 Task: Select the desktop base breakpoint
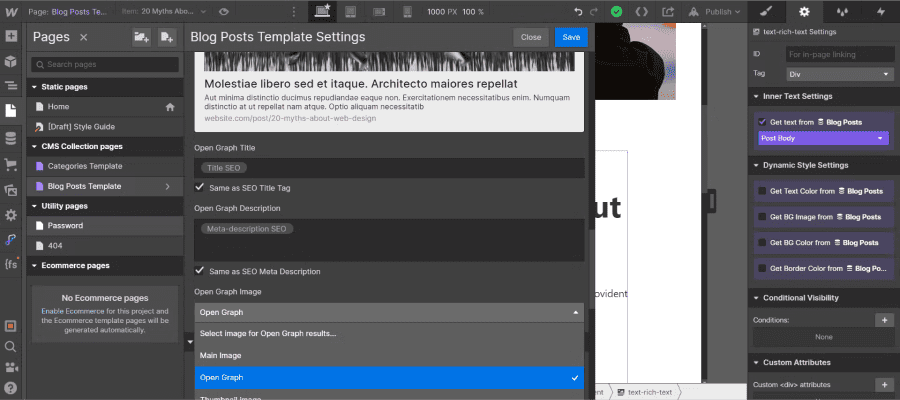322,11
